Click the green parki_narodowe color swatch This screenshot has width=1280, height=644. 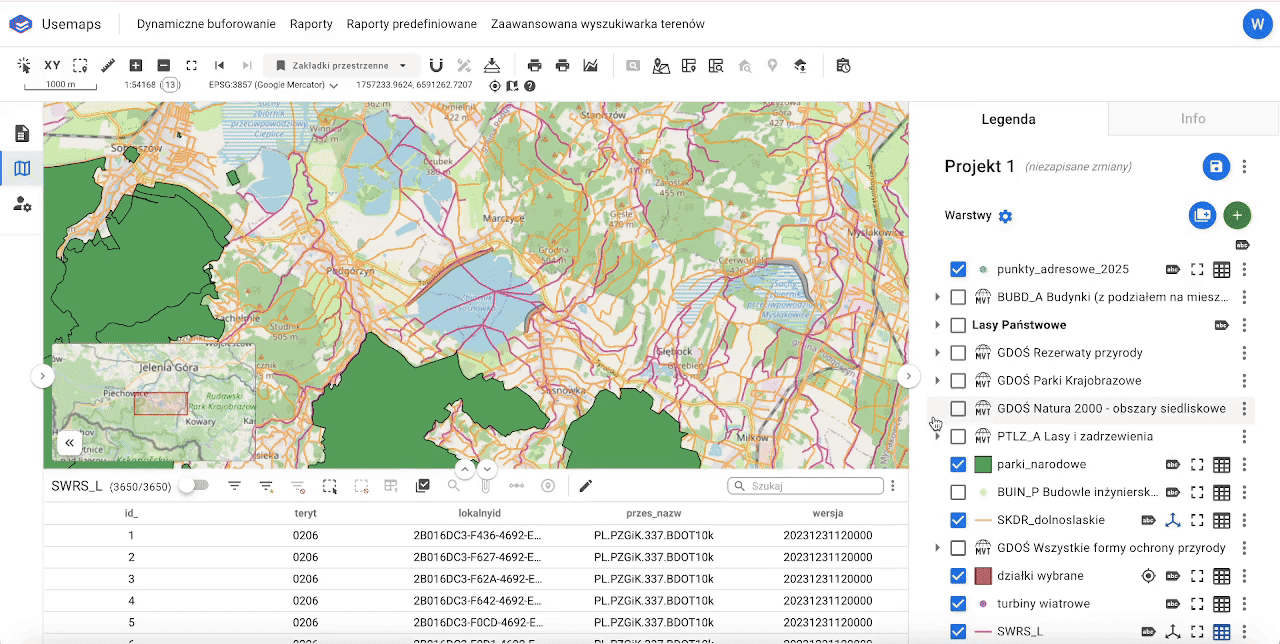(x=982, y=465)
